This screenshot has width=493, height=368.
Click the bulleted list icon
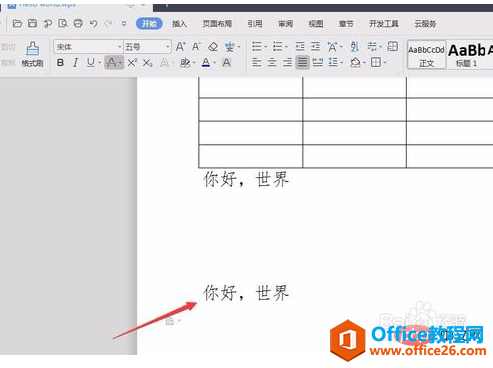pyautogui.click(x=257, y=46)
